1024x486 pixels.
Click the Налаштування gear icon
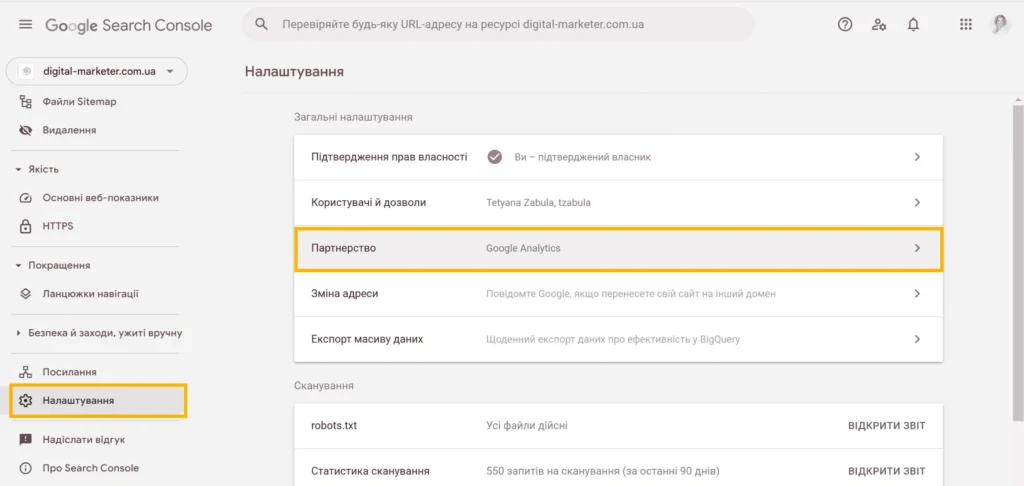pyautogui.click(x=25, y=400)
